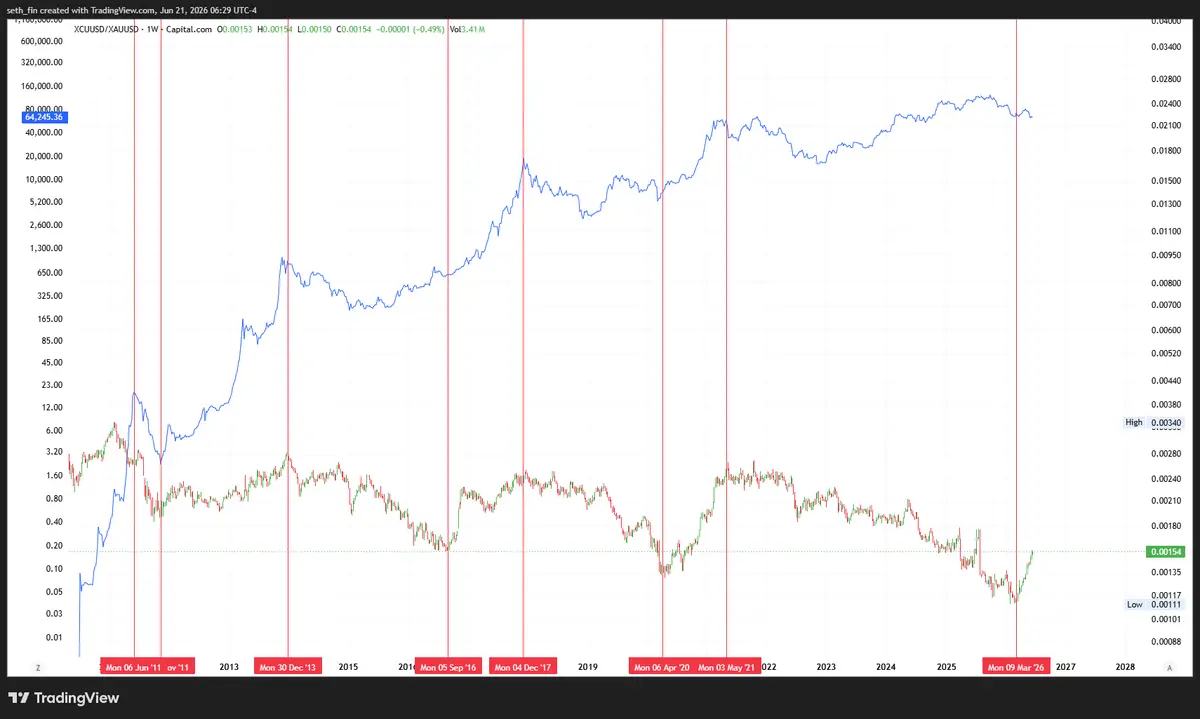Click the 165.00 left axis label
Screen dimensions: 1200x719
(x=51, y=319)
